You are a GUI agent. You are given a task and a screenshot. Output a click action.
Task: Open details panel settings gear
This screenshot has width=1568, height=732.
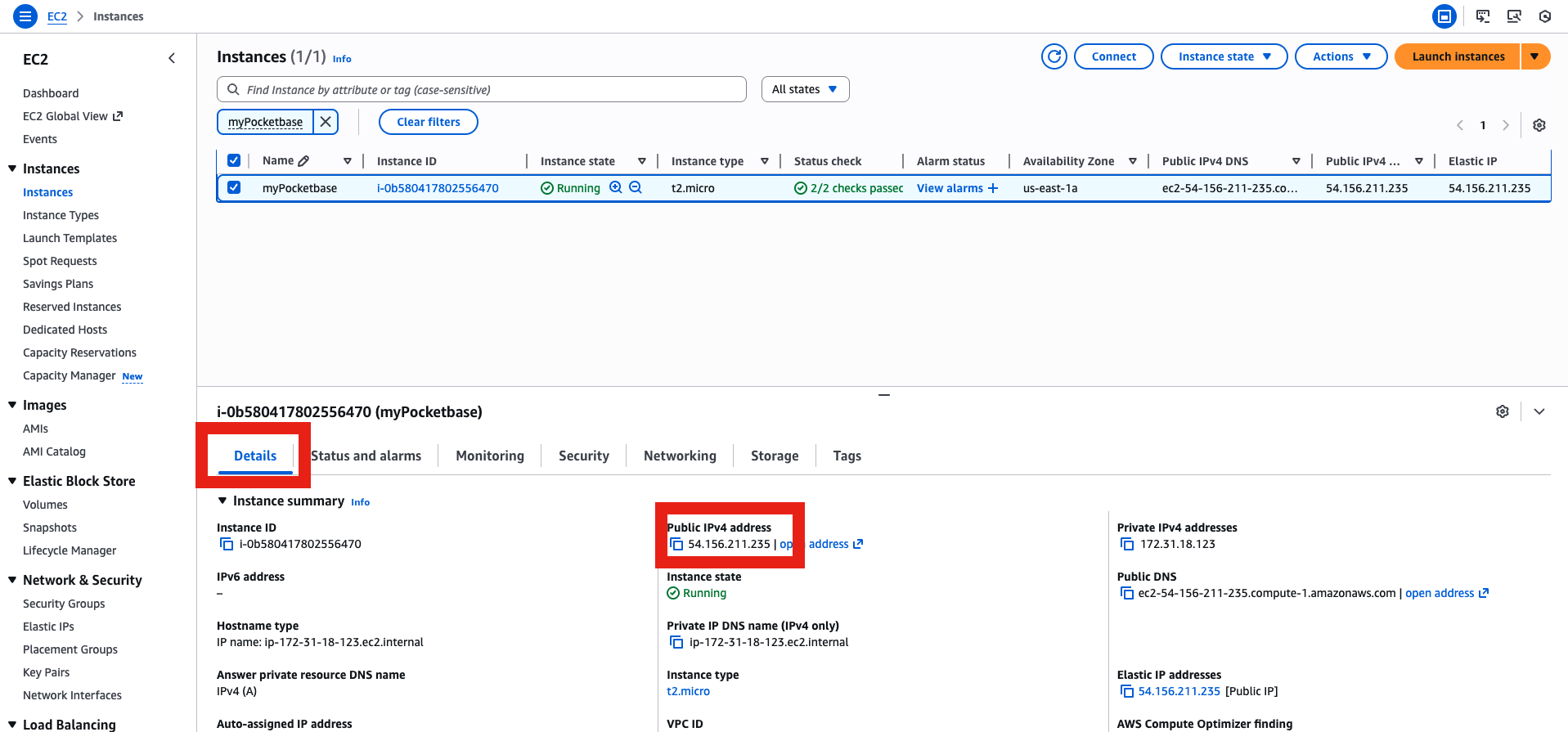(x=1503, y=411)
